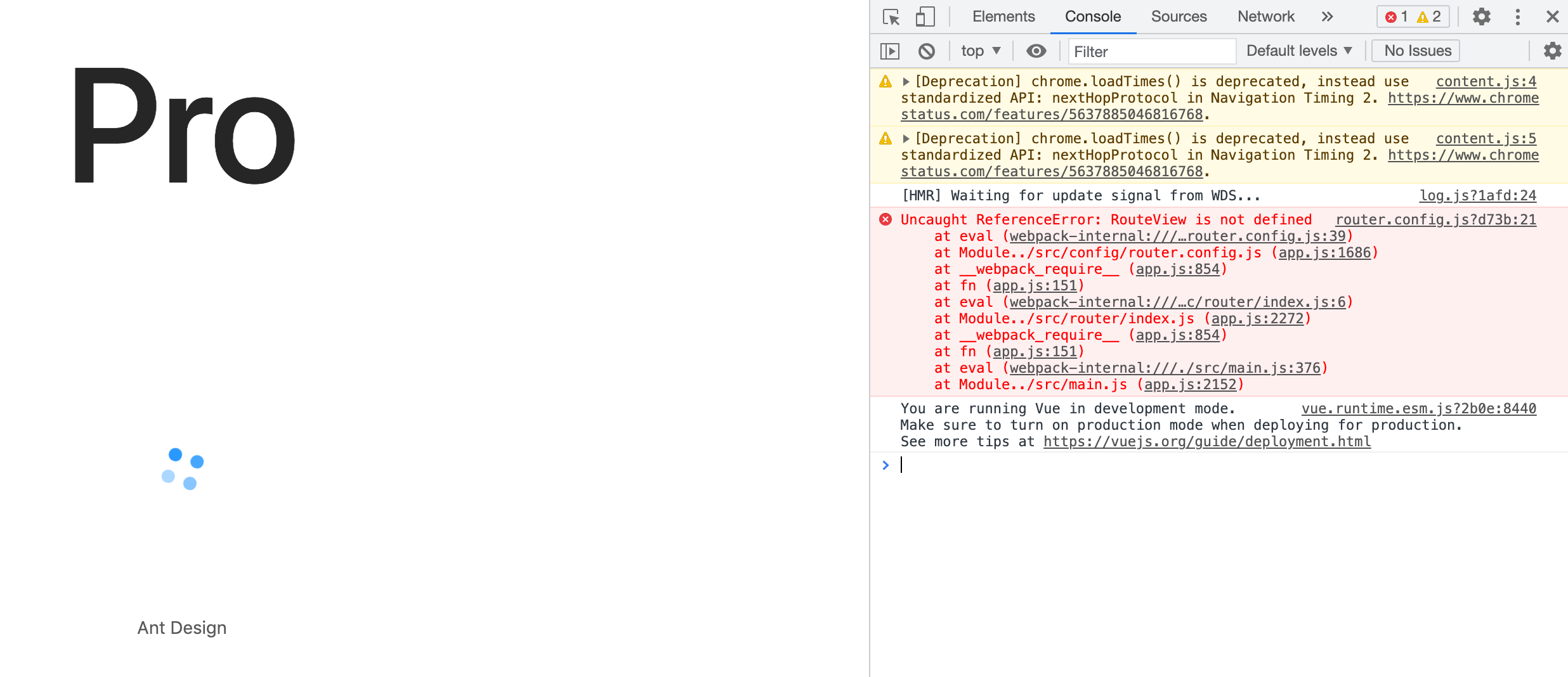Open the Default levels dropdown

point(1299,51)
